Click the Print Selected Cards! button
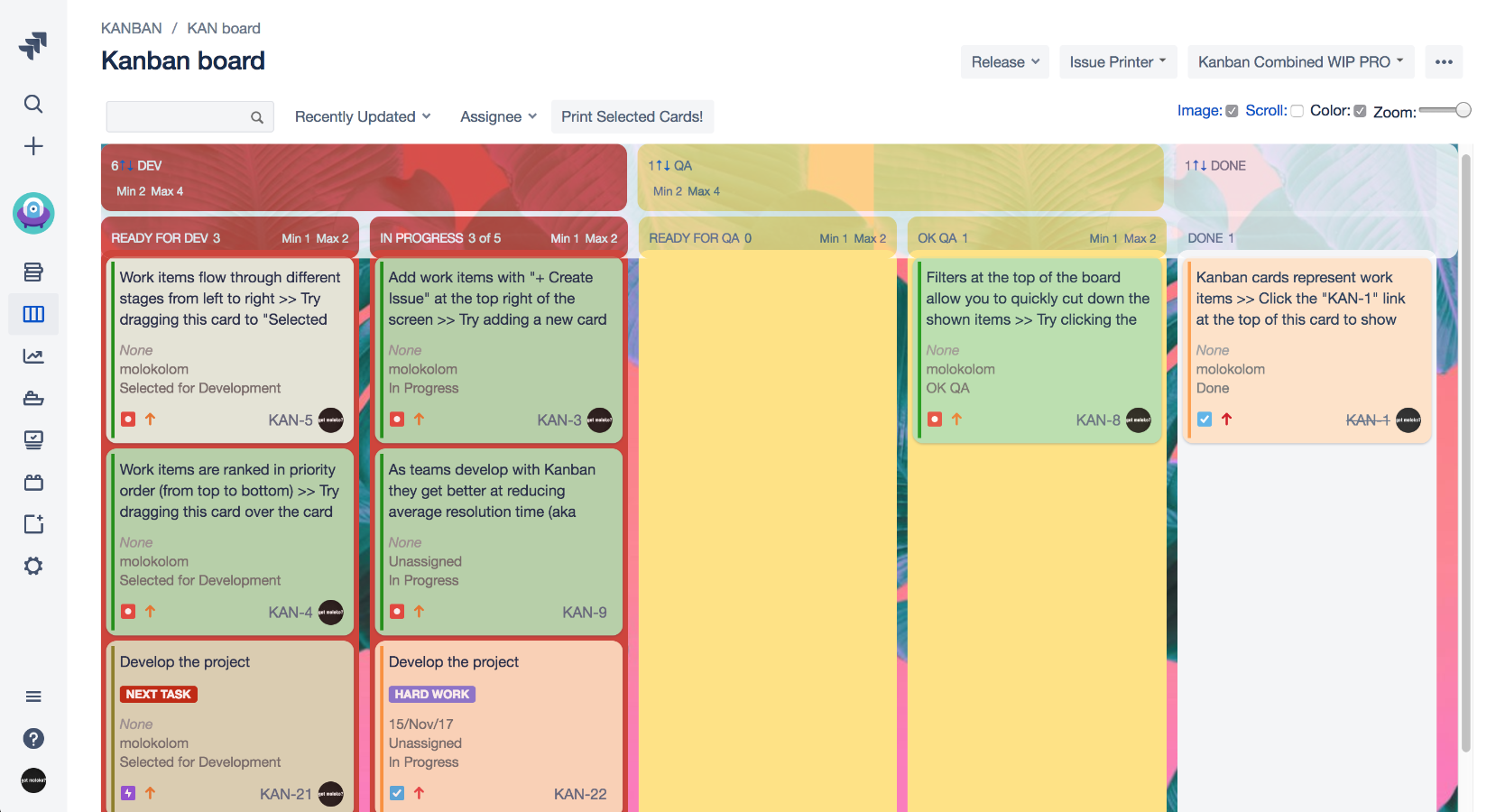Image resolution: width=1505 pixels, height=812 pixels. pyautogui.click(x=632, y=116)
